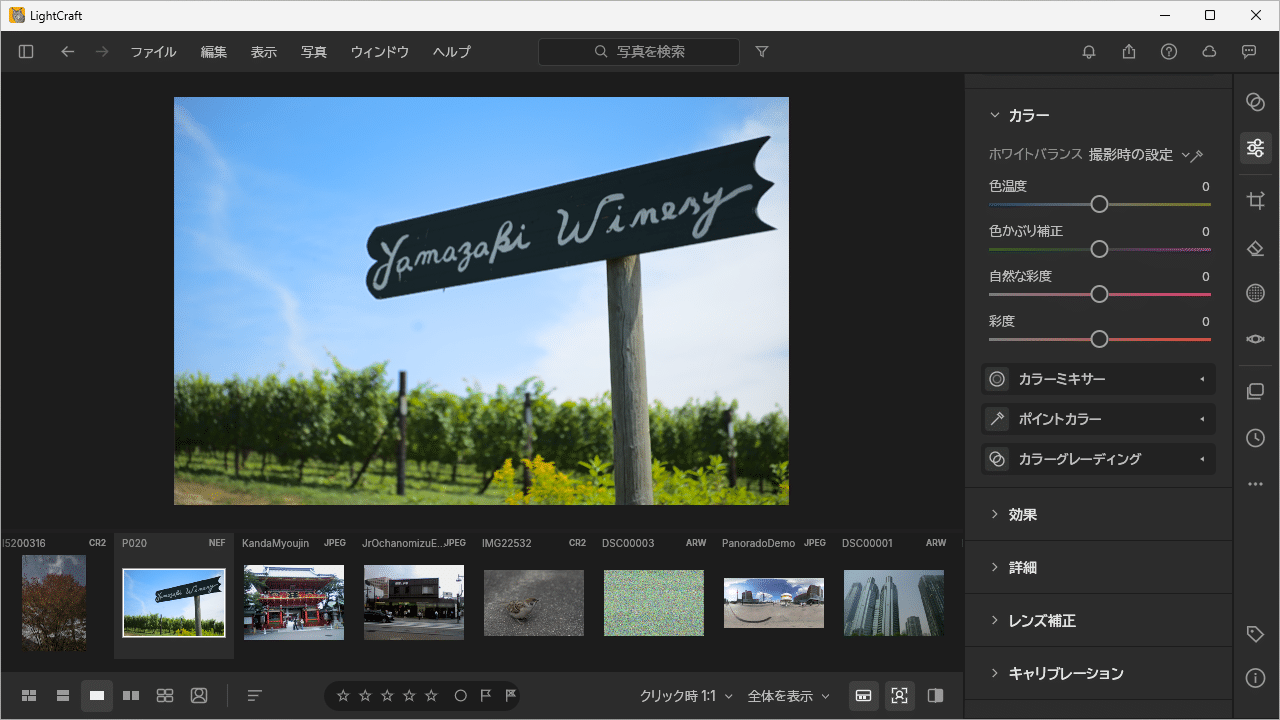The width and height of the screenshot is (1280, 720).
Task: Open the crop and rotate tool
Action: [x=1256, y=201]
